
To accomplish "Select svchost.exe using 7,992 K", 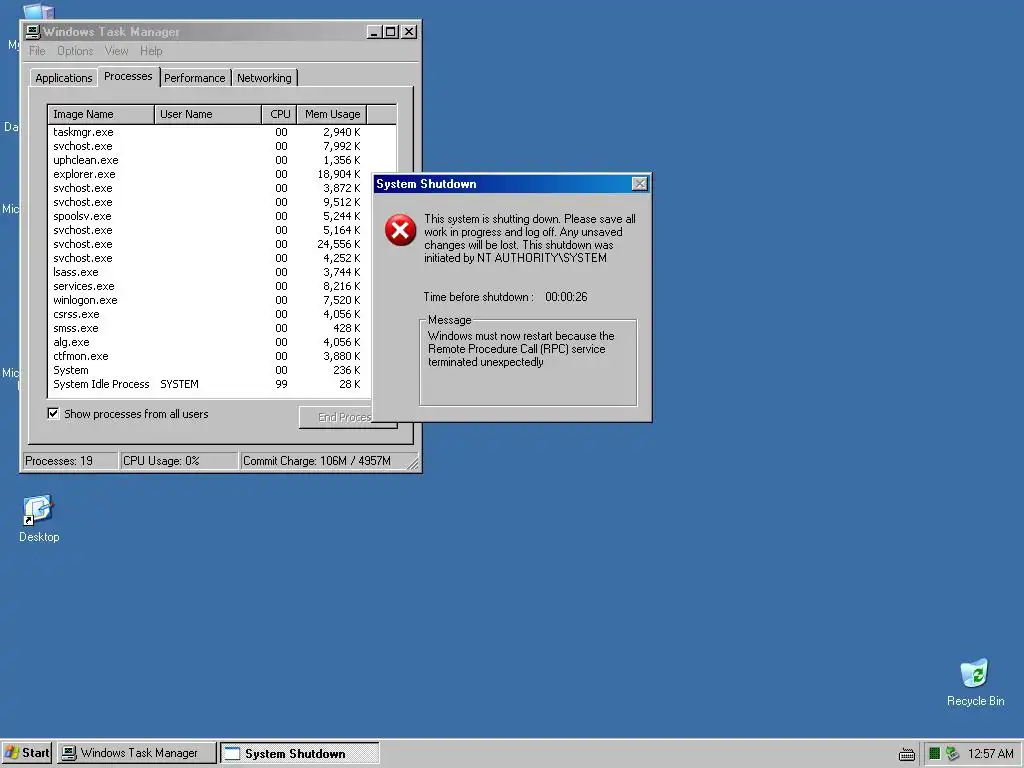I will click(209, 146).
